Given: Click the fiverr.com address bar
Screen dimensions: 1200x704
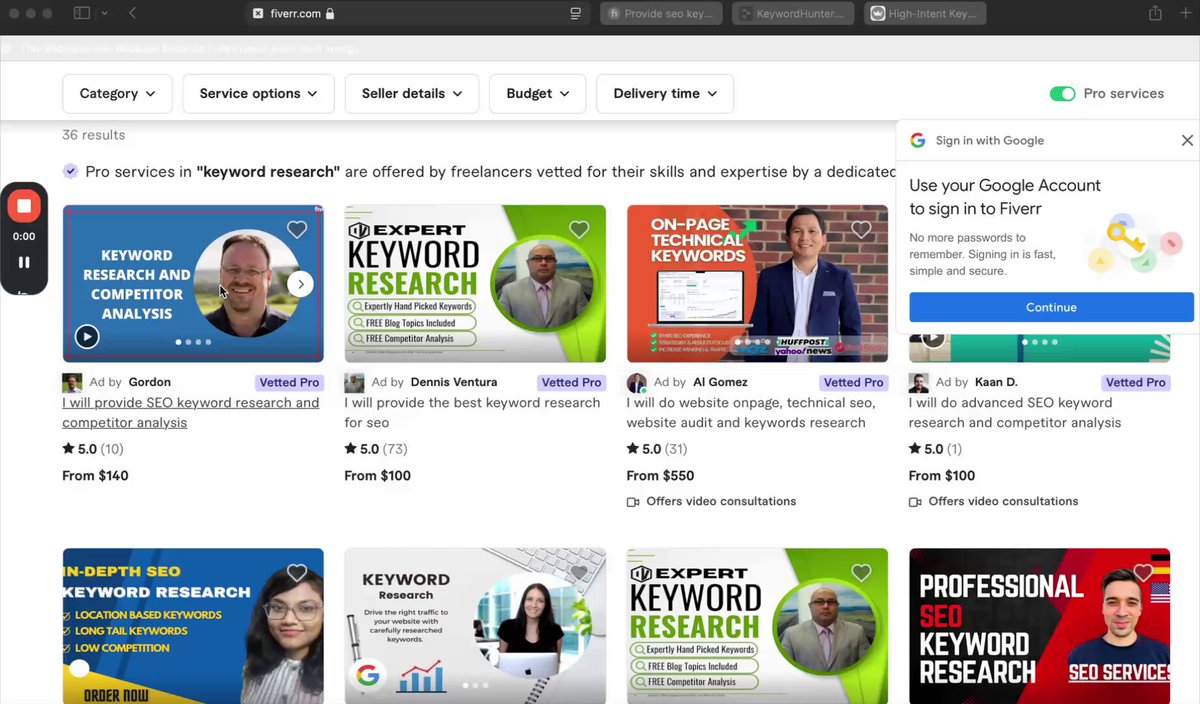Looking at the screenshot, I should (418, 13).
